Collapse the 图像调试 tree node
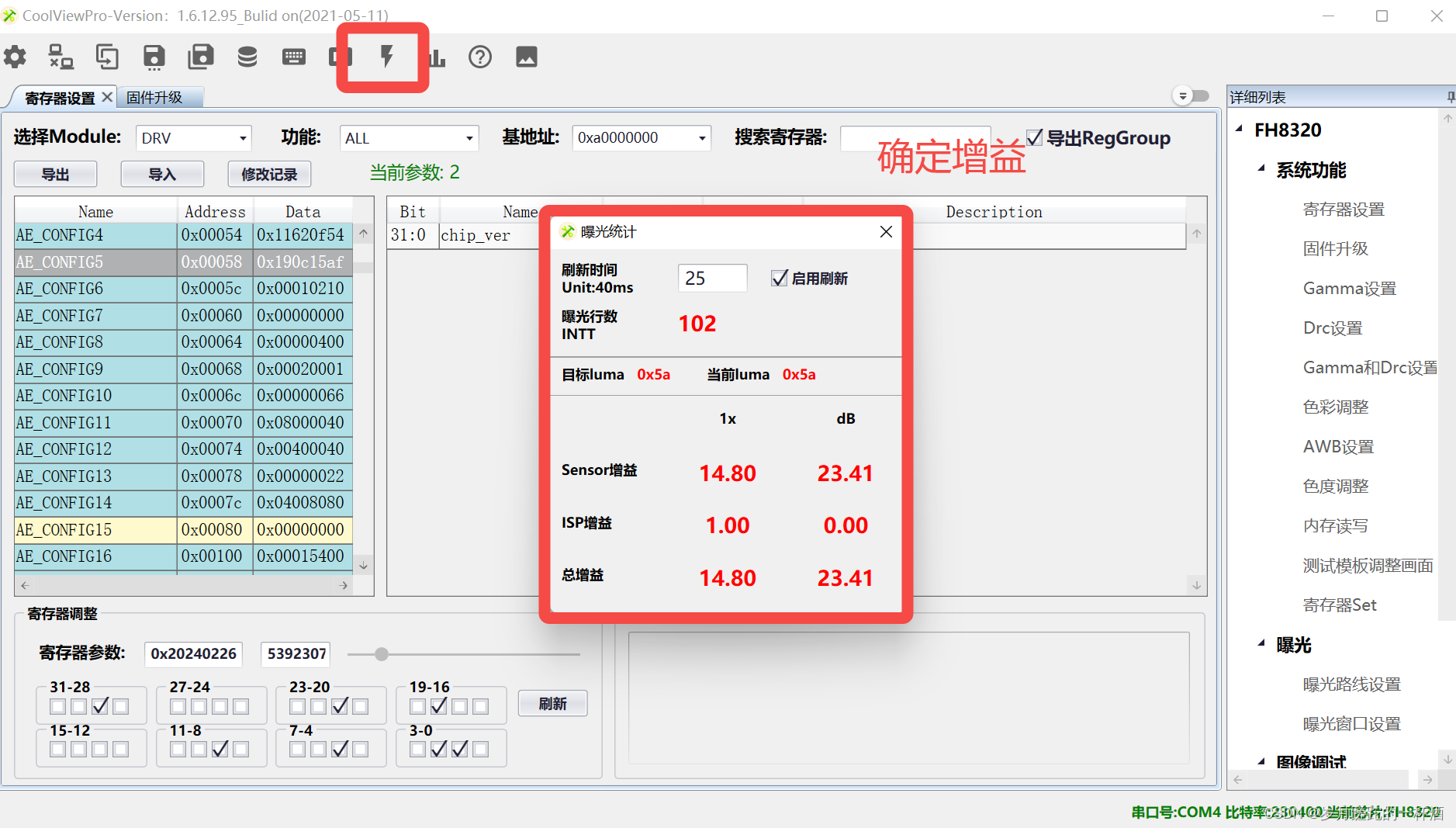The image size is (1456, 828). point(1261,761)
